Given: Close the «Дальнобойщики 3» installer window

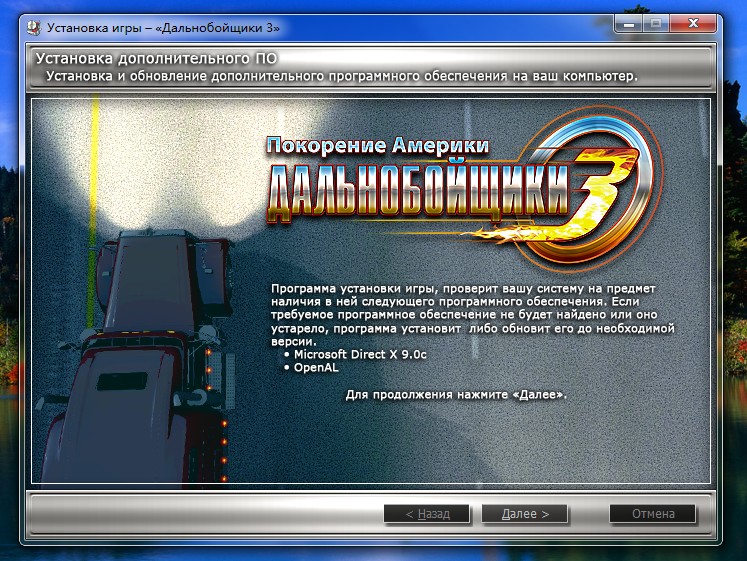Looking at the screenshot, I should [693, 23].
